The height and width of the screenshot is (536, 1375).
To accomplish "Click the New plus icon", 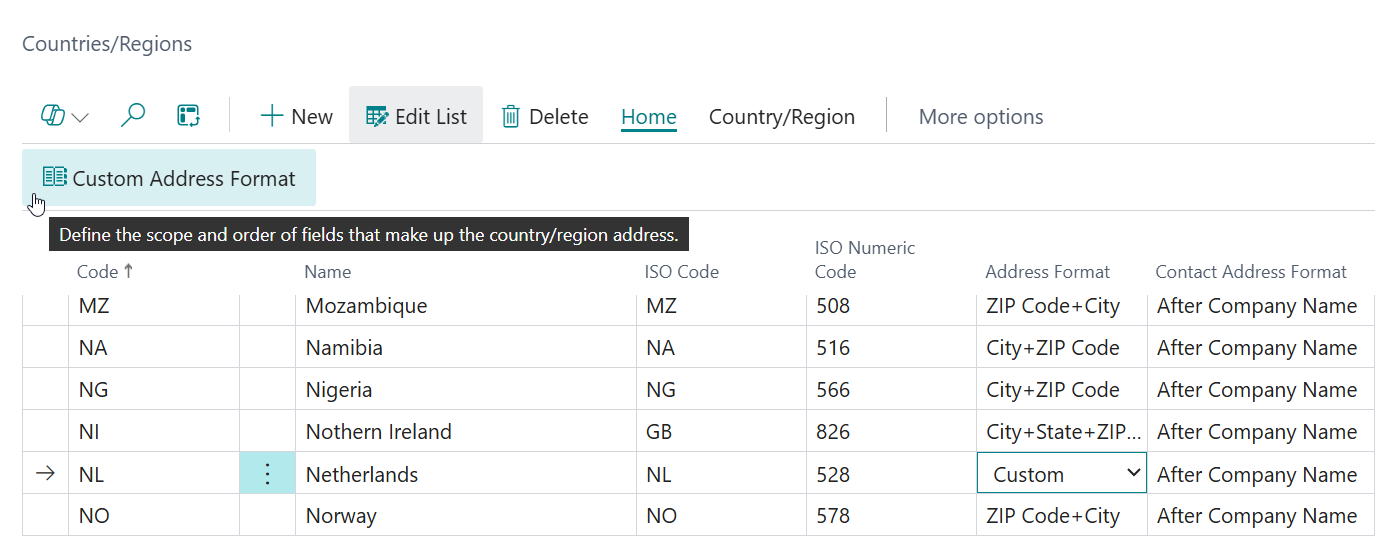I will 272,116.
